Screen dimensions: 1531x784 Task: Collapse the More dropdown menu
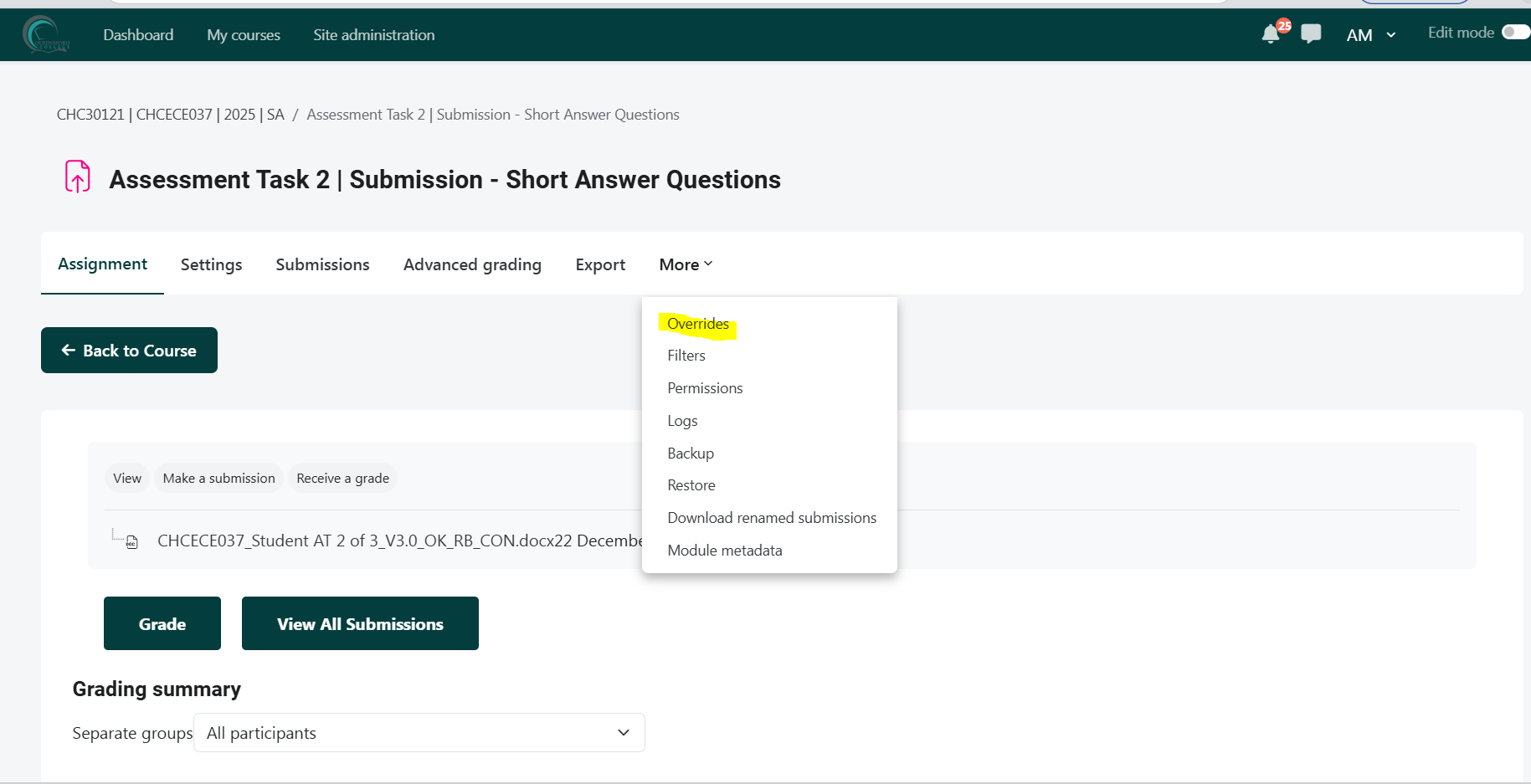685,264
